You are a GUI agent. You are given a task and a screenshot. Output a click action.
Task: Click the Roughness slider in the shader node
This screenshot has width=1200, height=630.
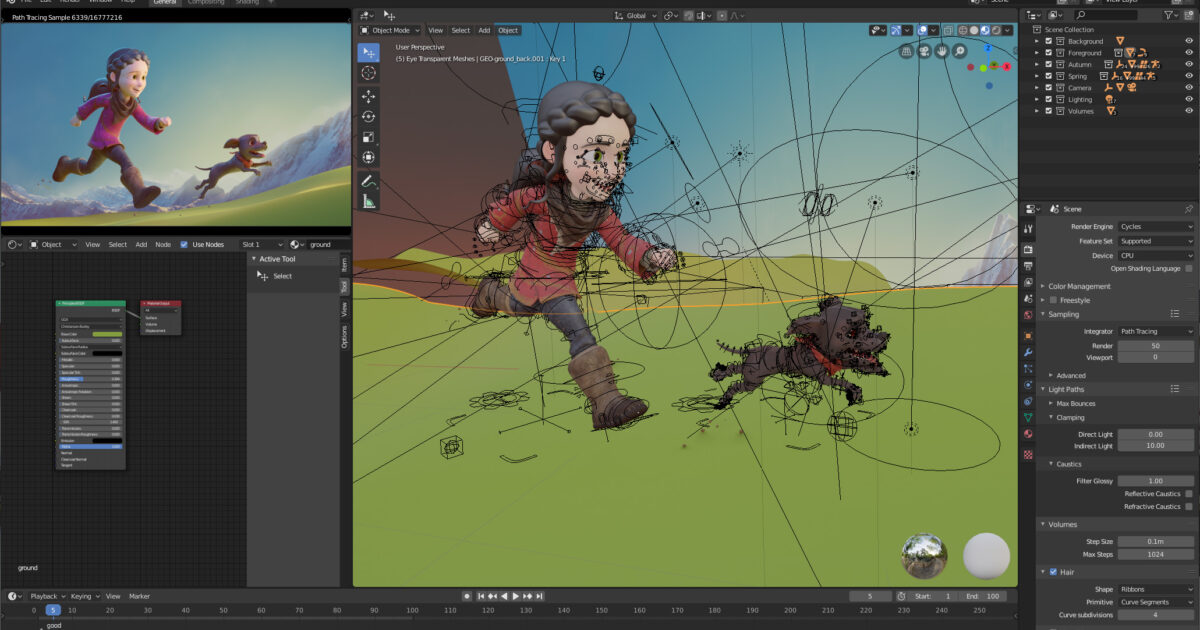click(91, 378)
